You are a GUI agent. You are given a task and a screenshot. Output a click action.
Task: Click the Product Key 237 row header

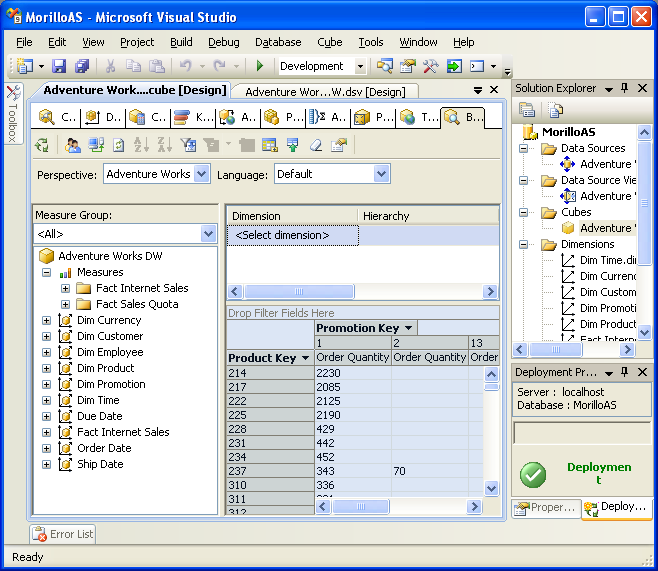point(270,471)
